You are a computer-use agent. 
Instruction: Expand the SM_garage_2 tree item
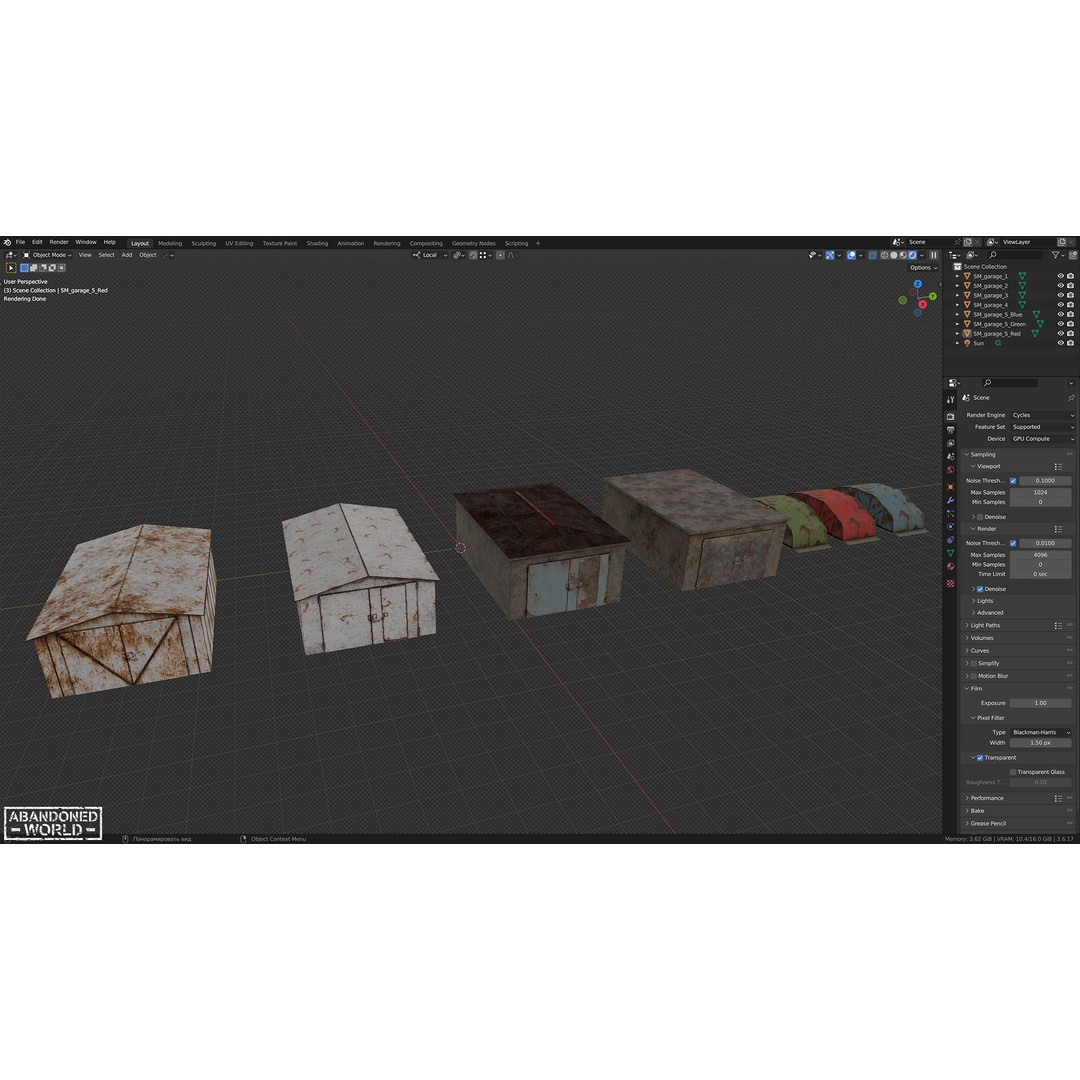(957, 286)
